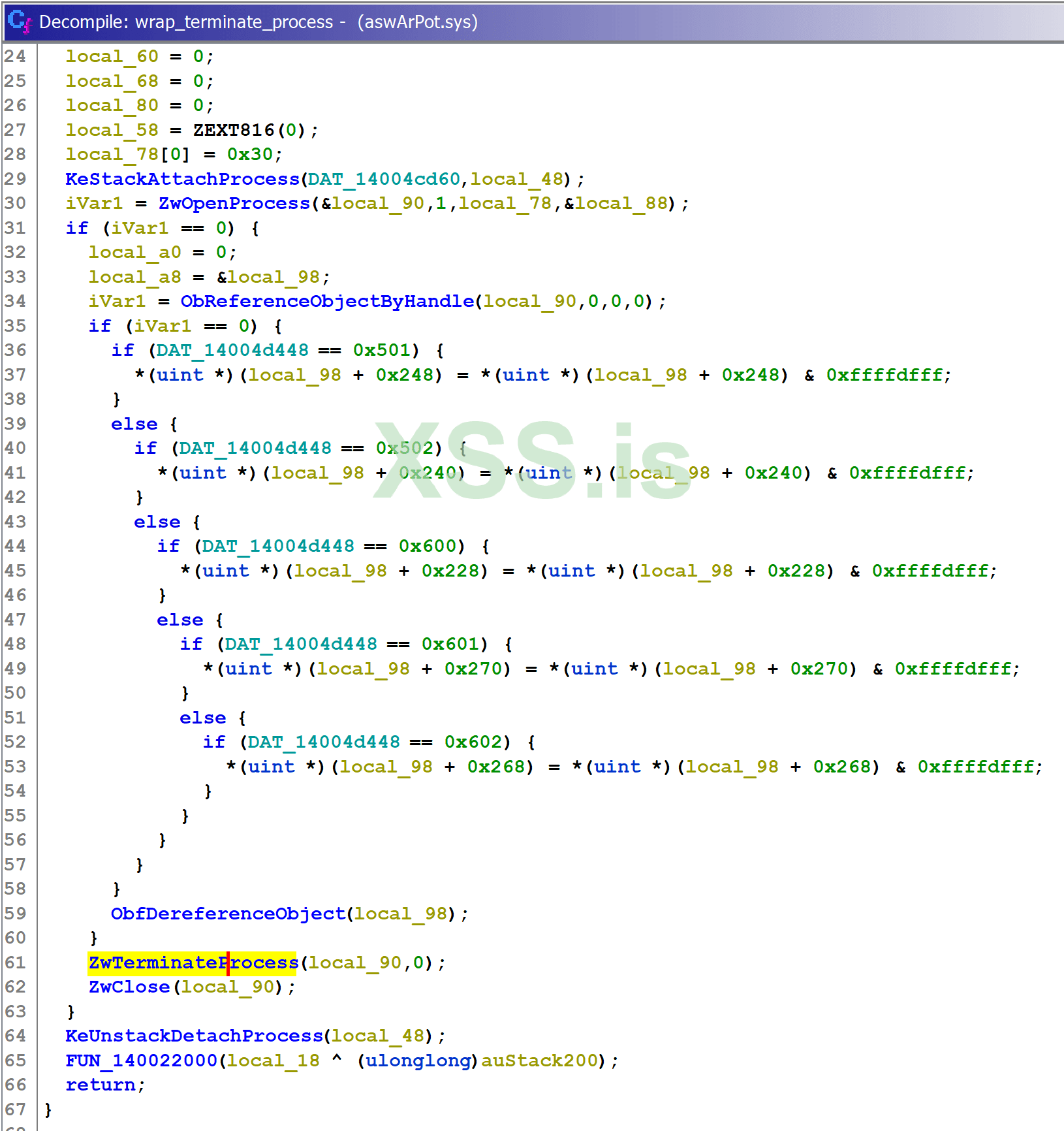Click DAT_14004d448 on line 36
Image resolution: width=1064 pixels, height=1131 pixels.
pos(232,351)
